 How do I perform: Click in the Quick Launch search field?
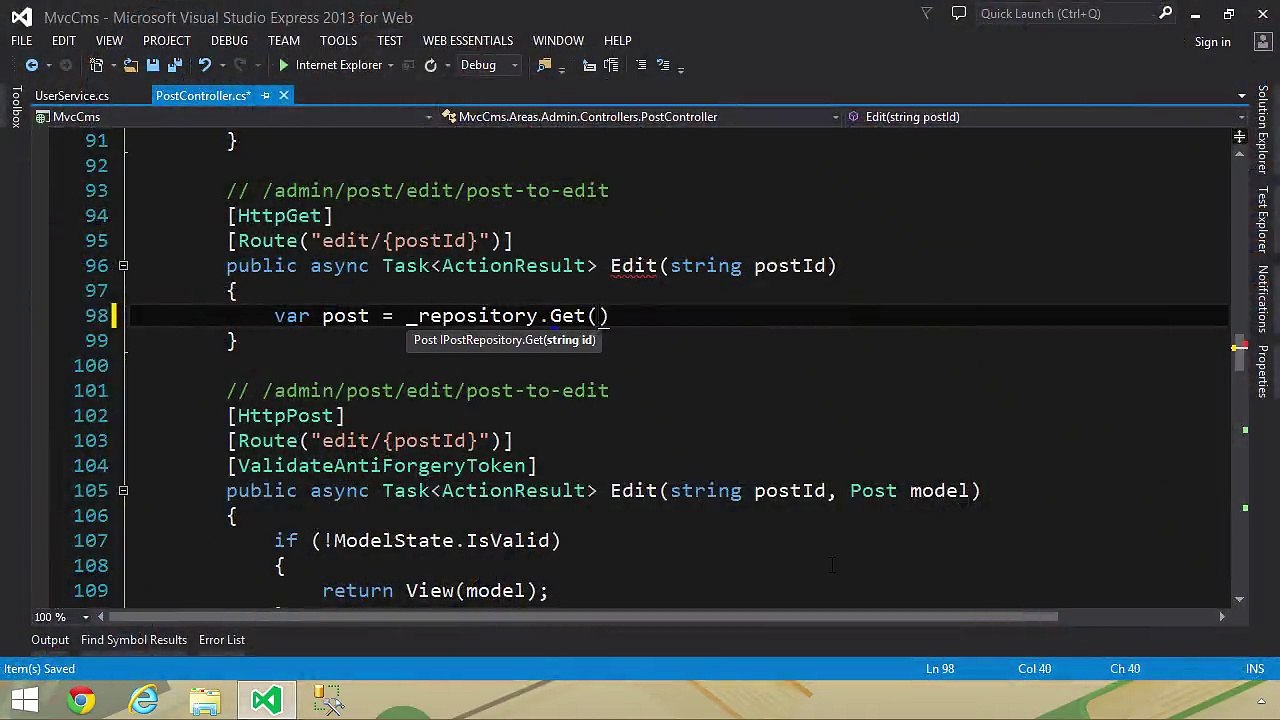pos(1065,13)
